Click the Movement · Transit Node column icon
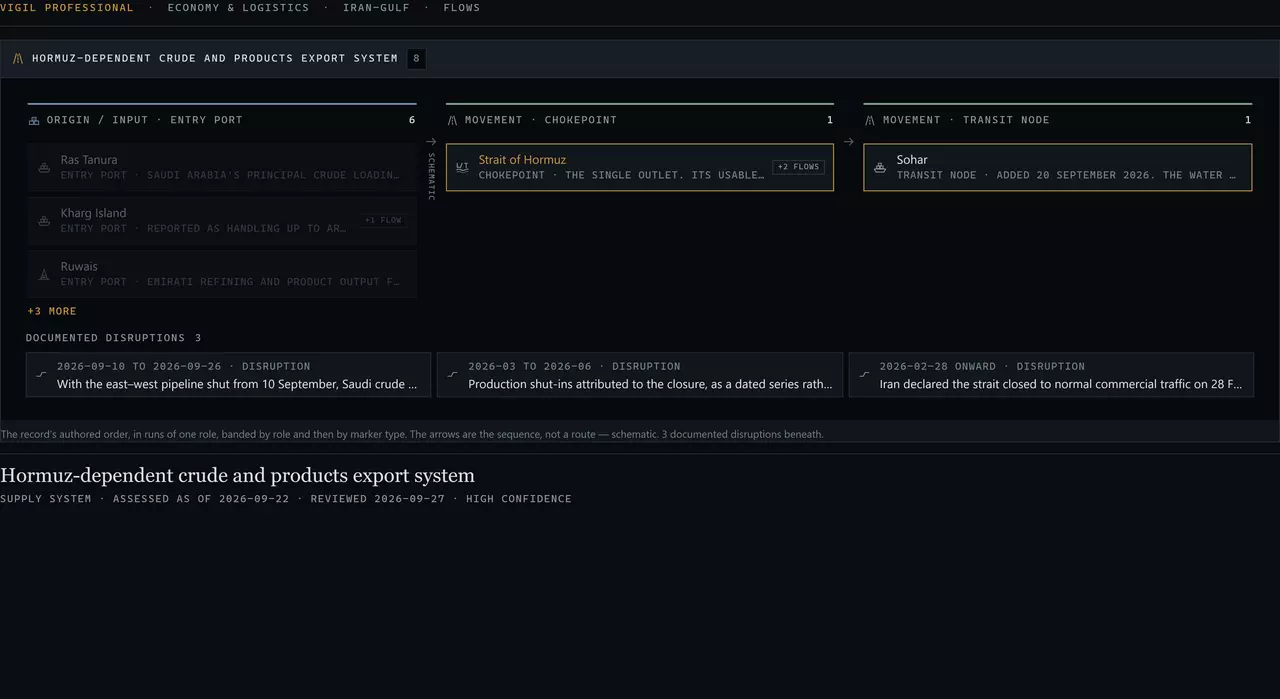 pos(870,120)
